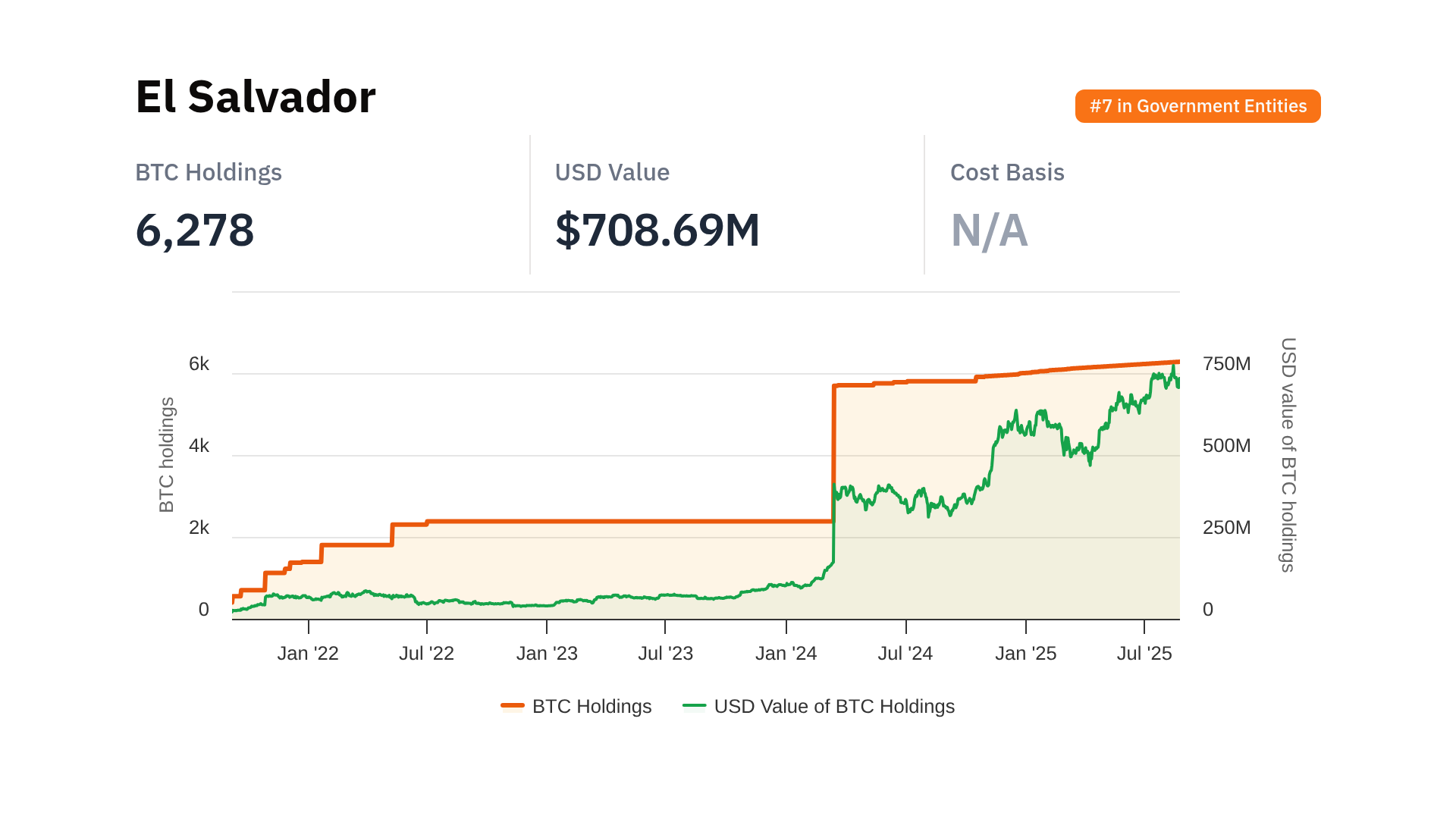
Task: Click the $708.69M USD Value figure
Action: (657, 230)
